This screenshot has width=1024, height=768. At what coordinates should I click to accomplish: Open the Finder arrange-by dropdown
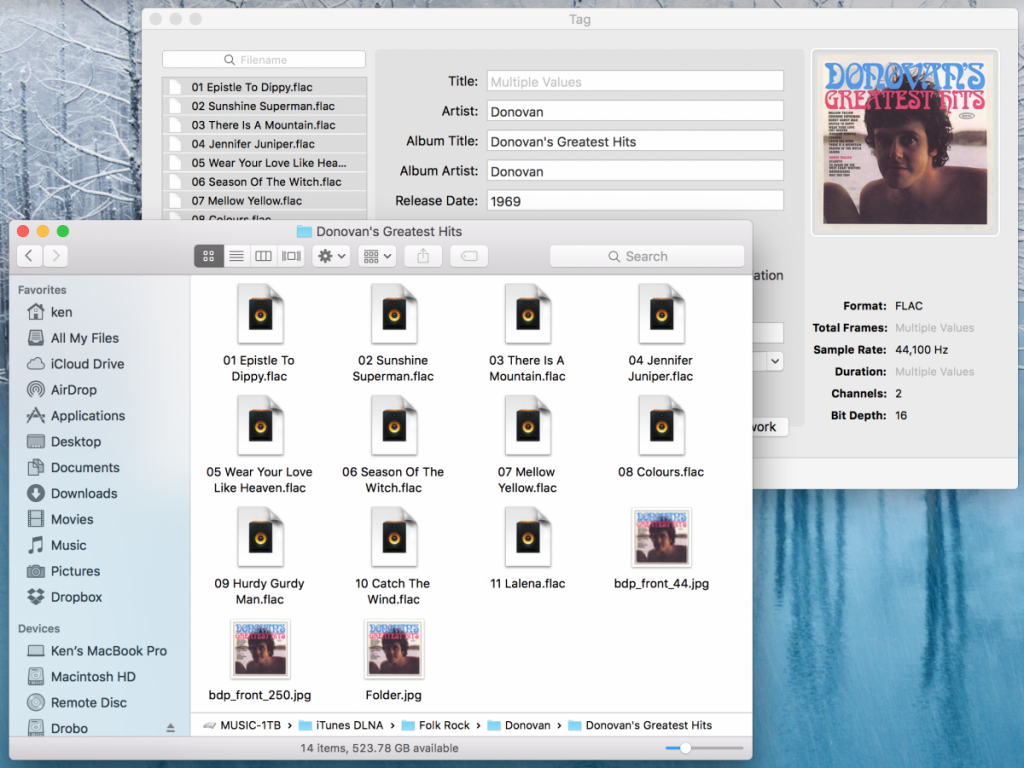pyautogui.click(x=377, y=256)
